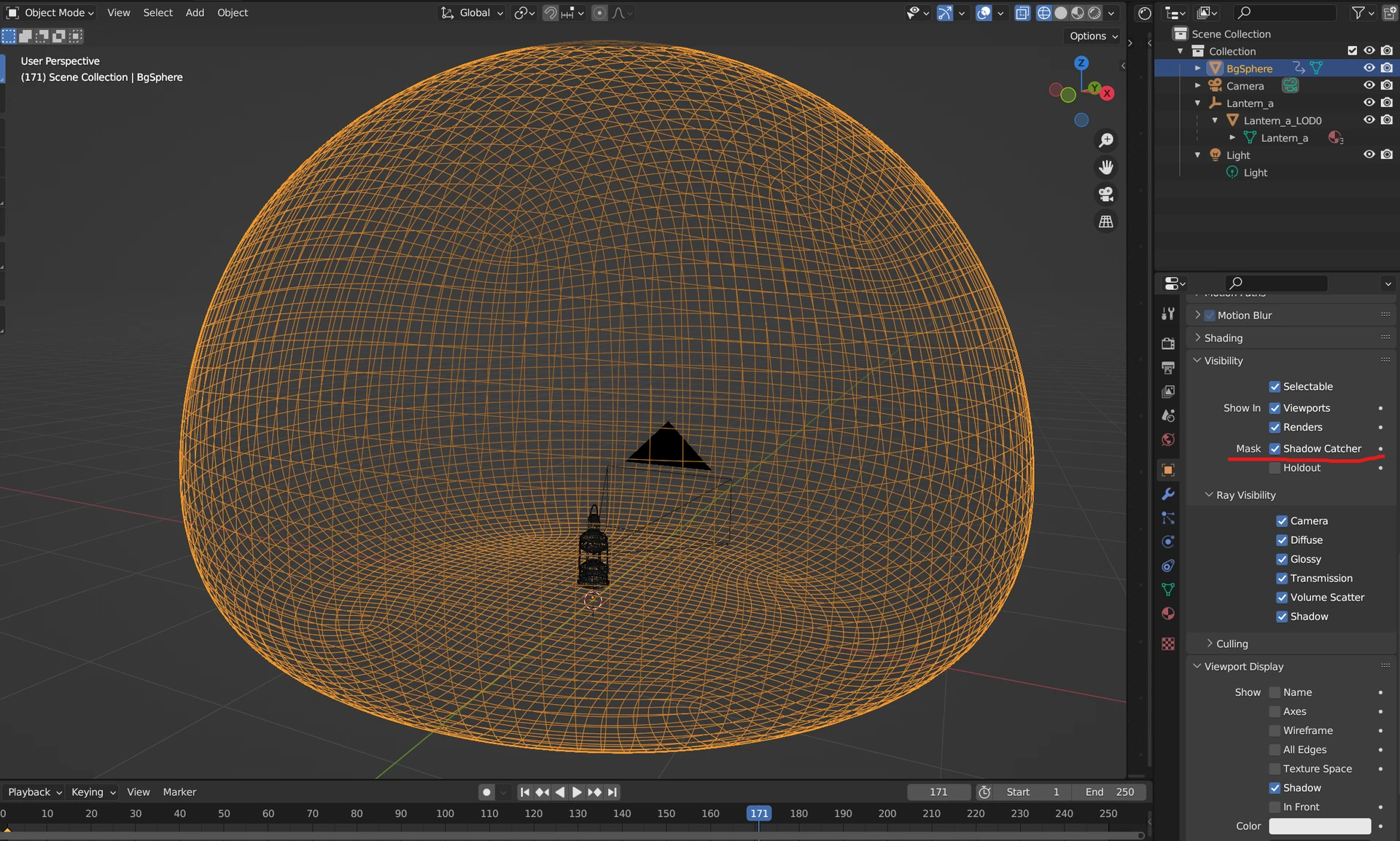Open the Material properties tab icon
Screen dimensions: 1400x841
pos(1168,614)
